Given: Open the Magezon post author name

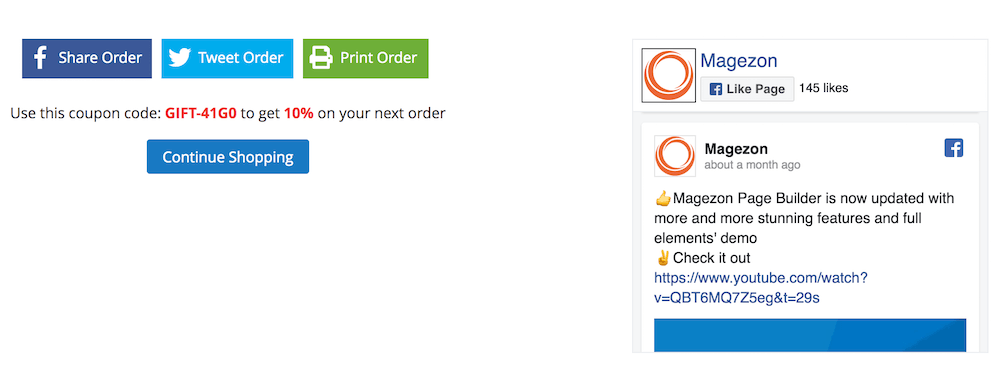Looking at the screenshot, I should click(736, 149).
